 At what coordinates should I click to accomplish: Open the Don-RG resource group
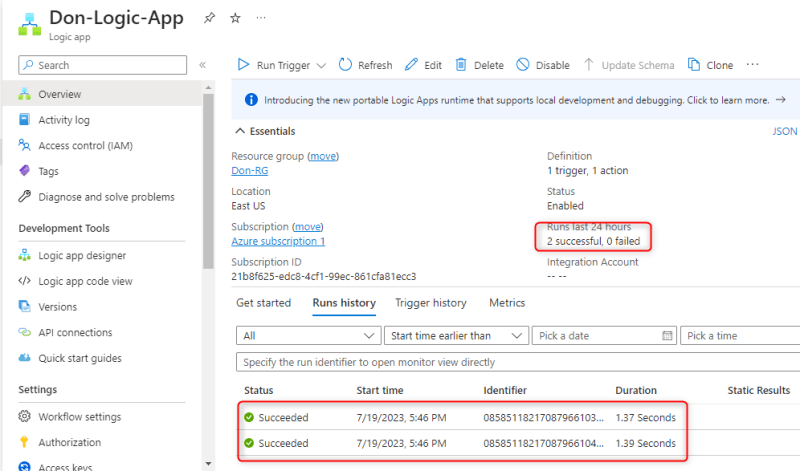click(x=249, y=170)
